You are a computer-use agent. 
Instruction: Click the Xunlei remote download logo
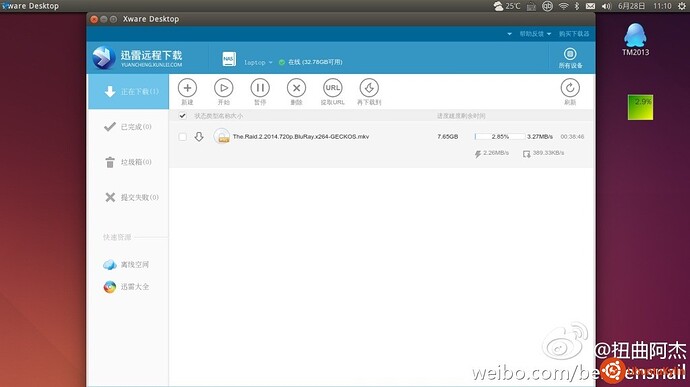click(137, 58)
